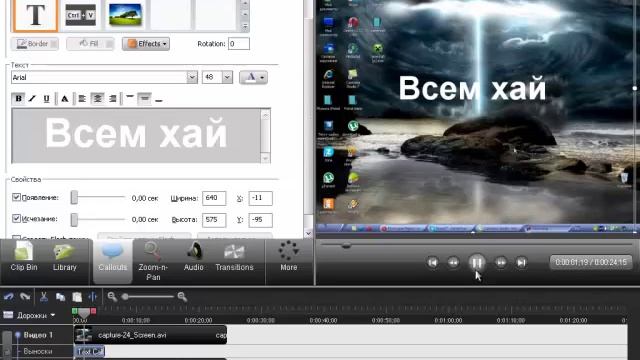This screenshot has height=360, width=640.
Task: Click the timeline playhead marker
Action: (x=84, y=313)
